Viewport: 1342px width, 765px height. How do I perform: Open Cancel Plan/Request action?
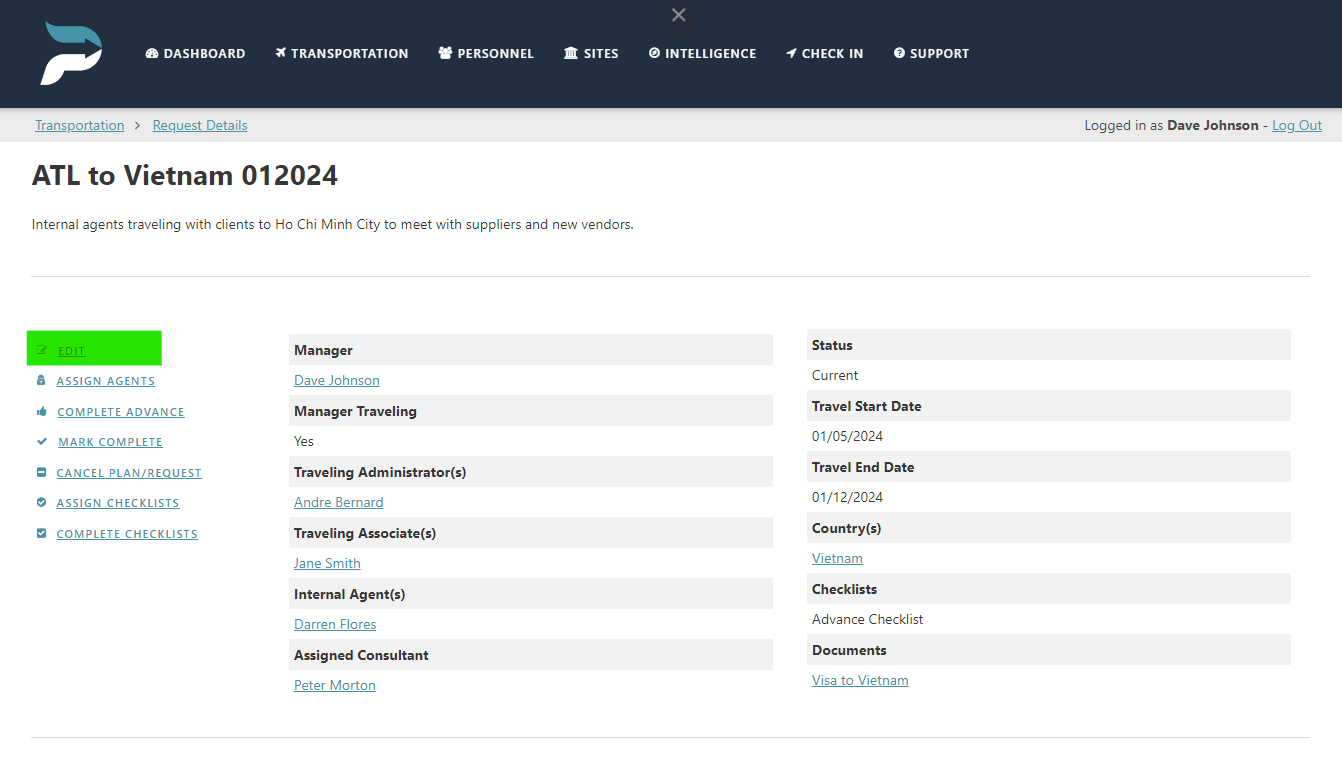(128, 472)
